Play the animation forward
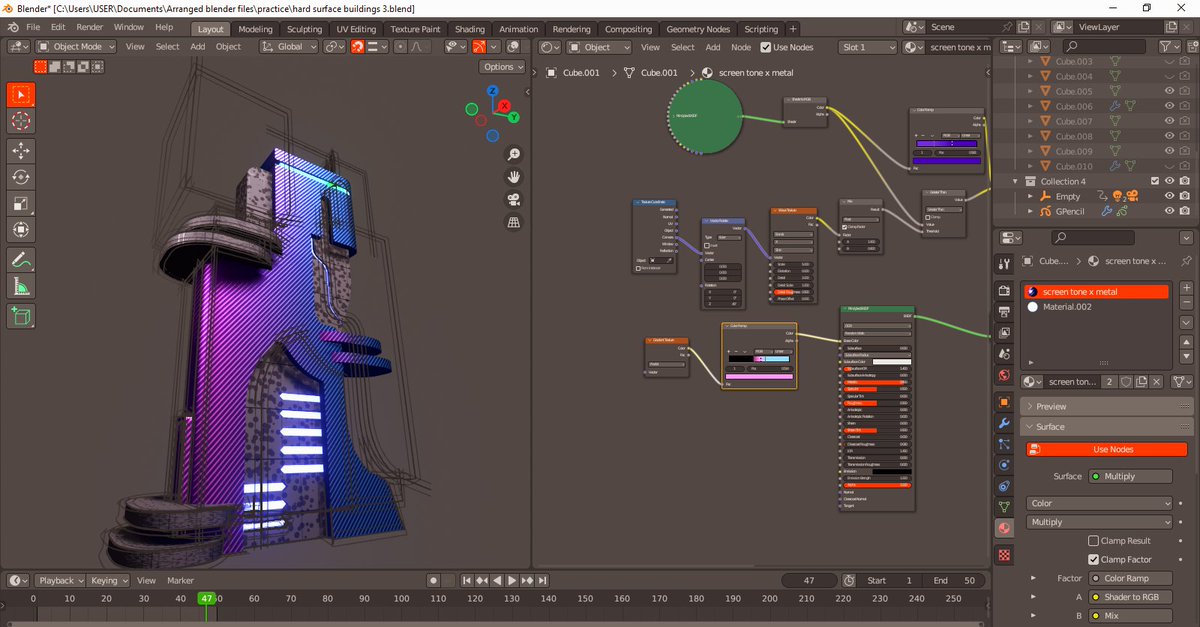 512,580
